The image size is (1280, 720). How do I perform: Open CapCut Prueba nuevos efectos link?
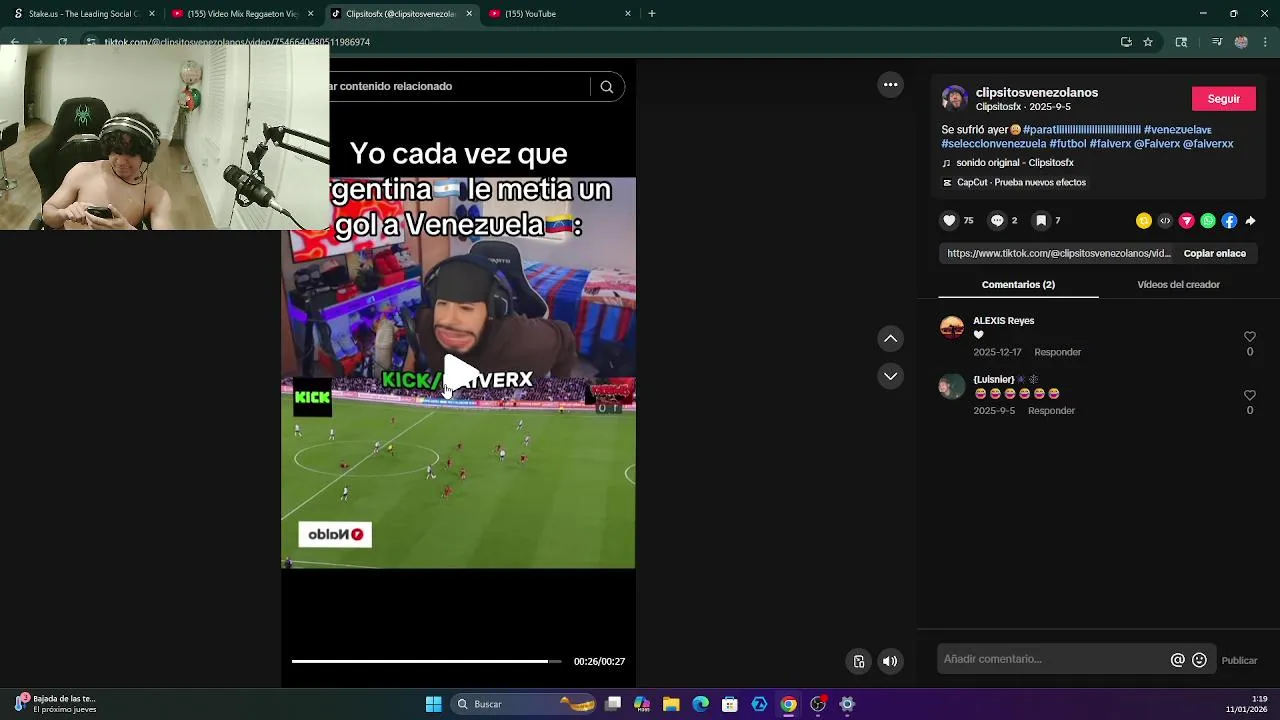[1014, 183]
